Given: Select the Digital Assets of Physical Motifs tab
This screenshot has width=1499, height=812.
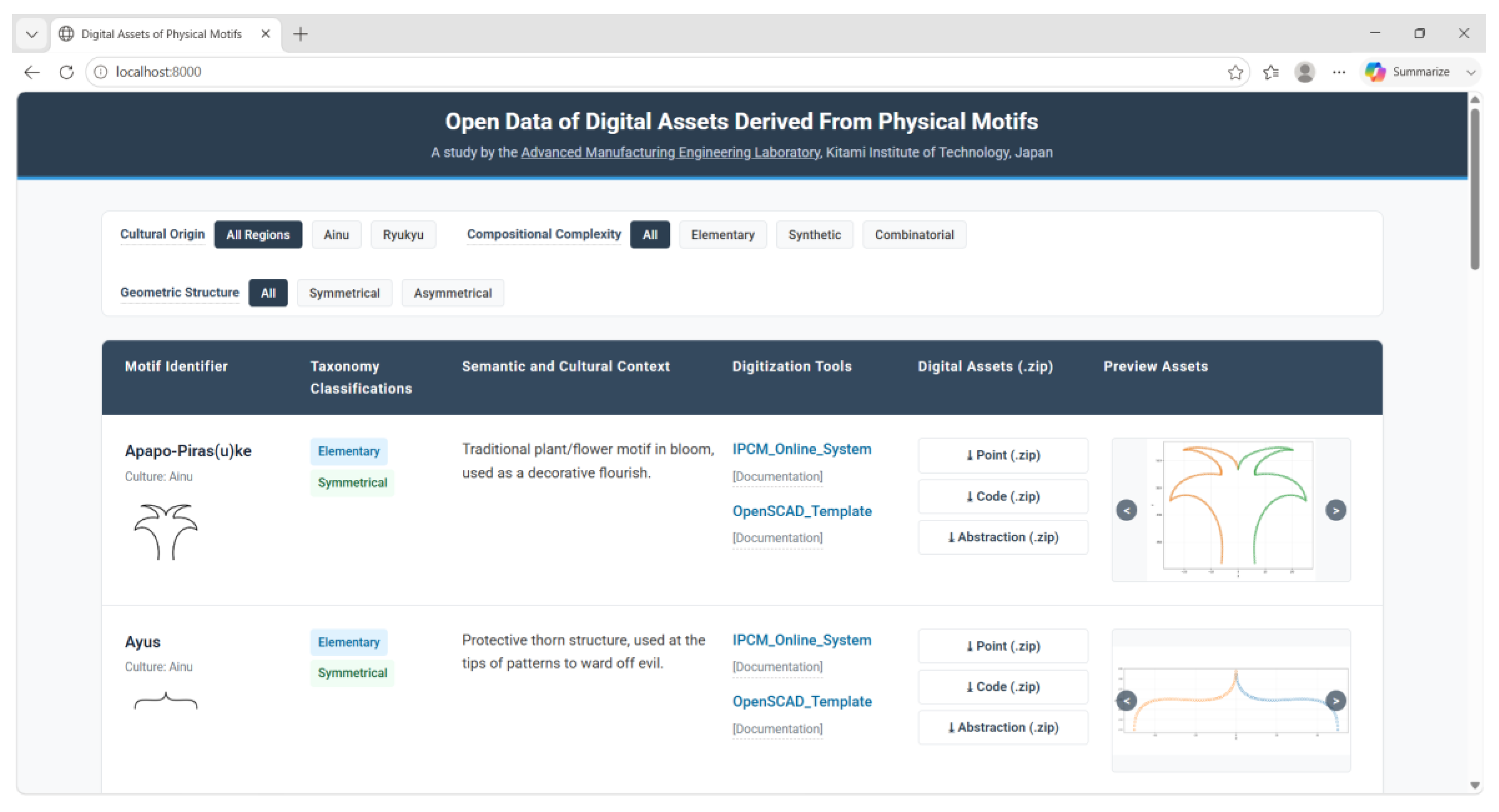Looking at the screenshot, I should pyautogui.click(x=166, y=34).
